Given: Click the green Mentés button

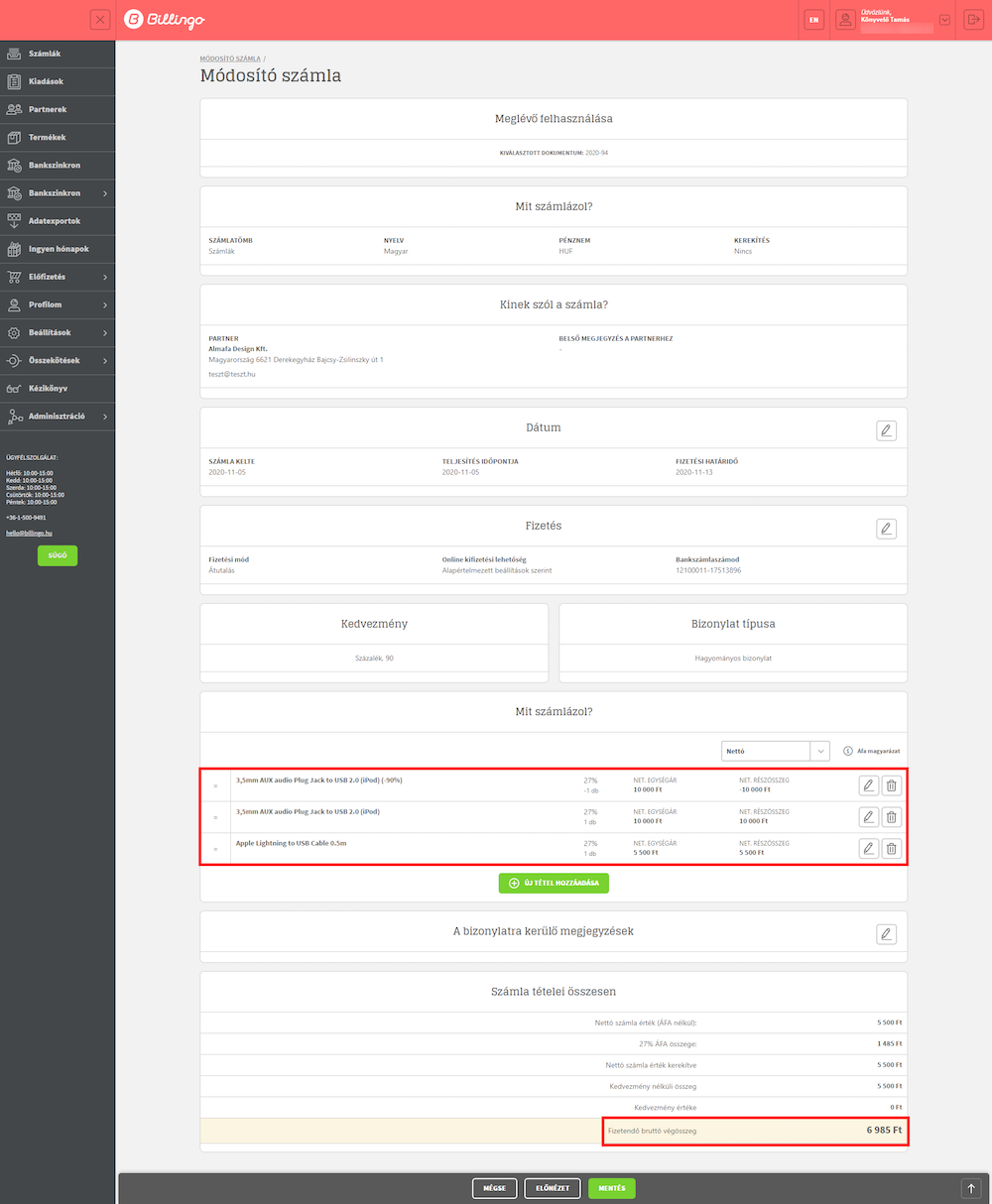Looking at the screenshot, I should (611, 1188).
